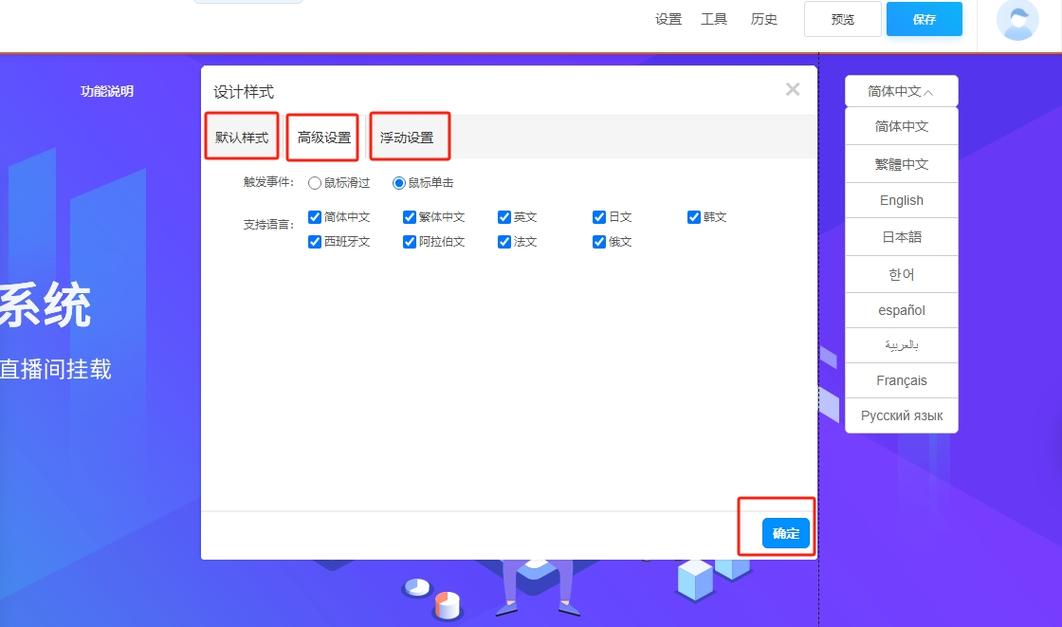Collapse the 简体中文 language dropdown header
Image resolution: width=1062 pixels, height=627 pixels.
coord(901,91)
